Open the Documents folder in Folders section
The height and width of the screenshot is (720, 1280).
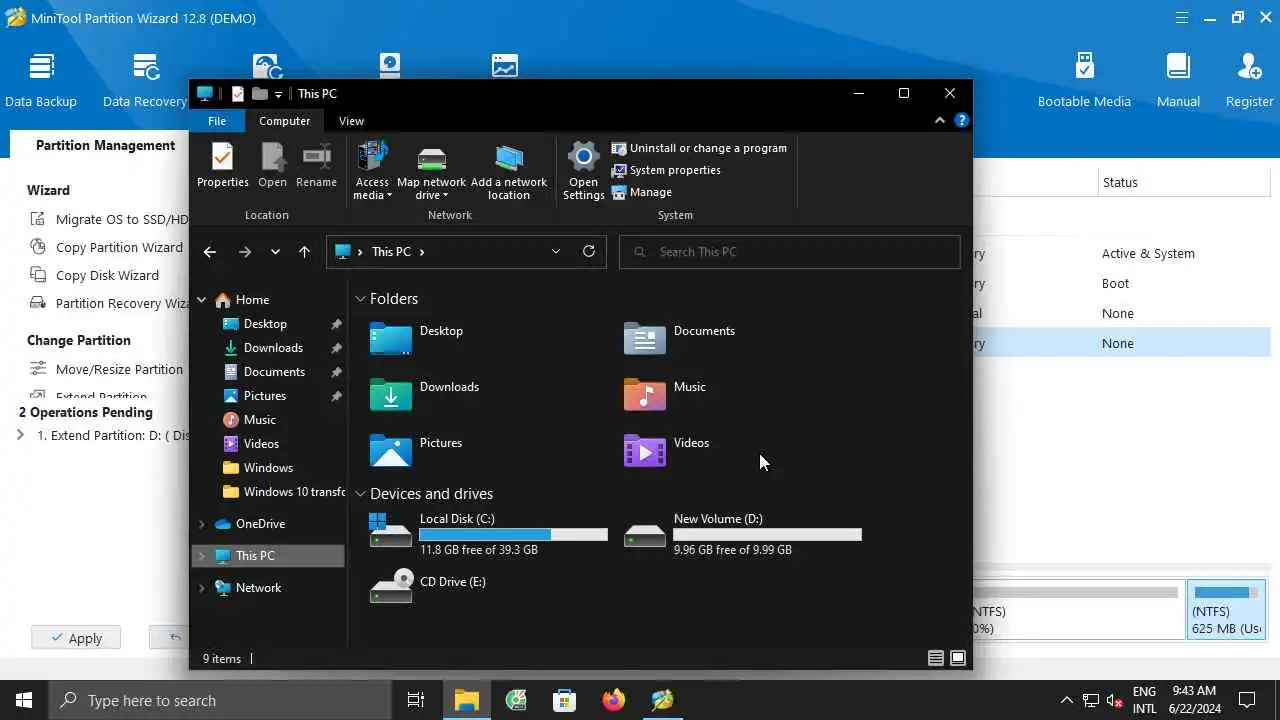[x=645, y=339]
